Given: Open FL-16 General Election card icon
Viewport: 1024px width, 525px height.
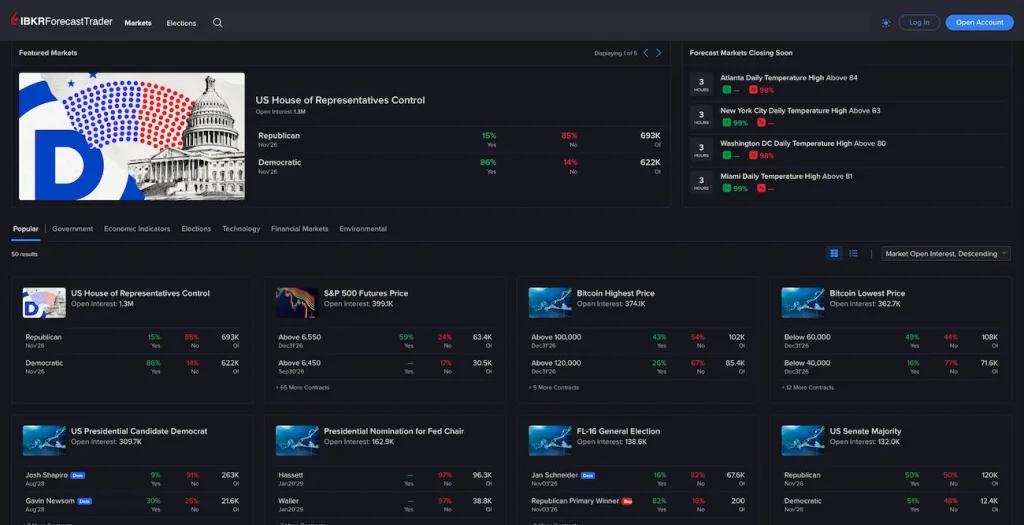Looking at the screenshot, I should tap(550, 441).
